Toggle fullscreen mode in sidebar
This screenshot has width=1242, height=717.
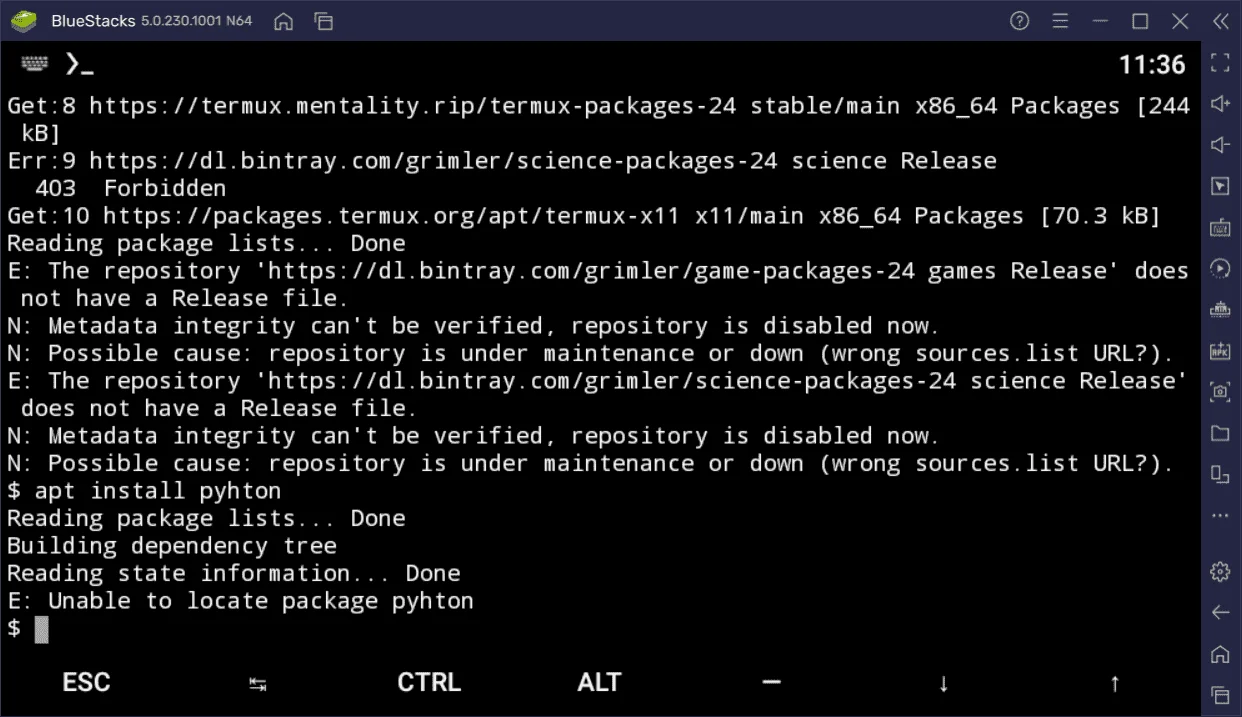pyautogui.click(x=1220, y=63)
